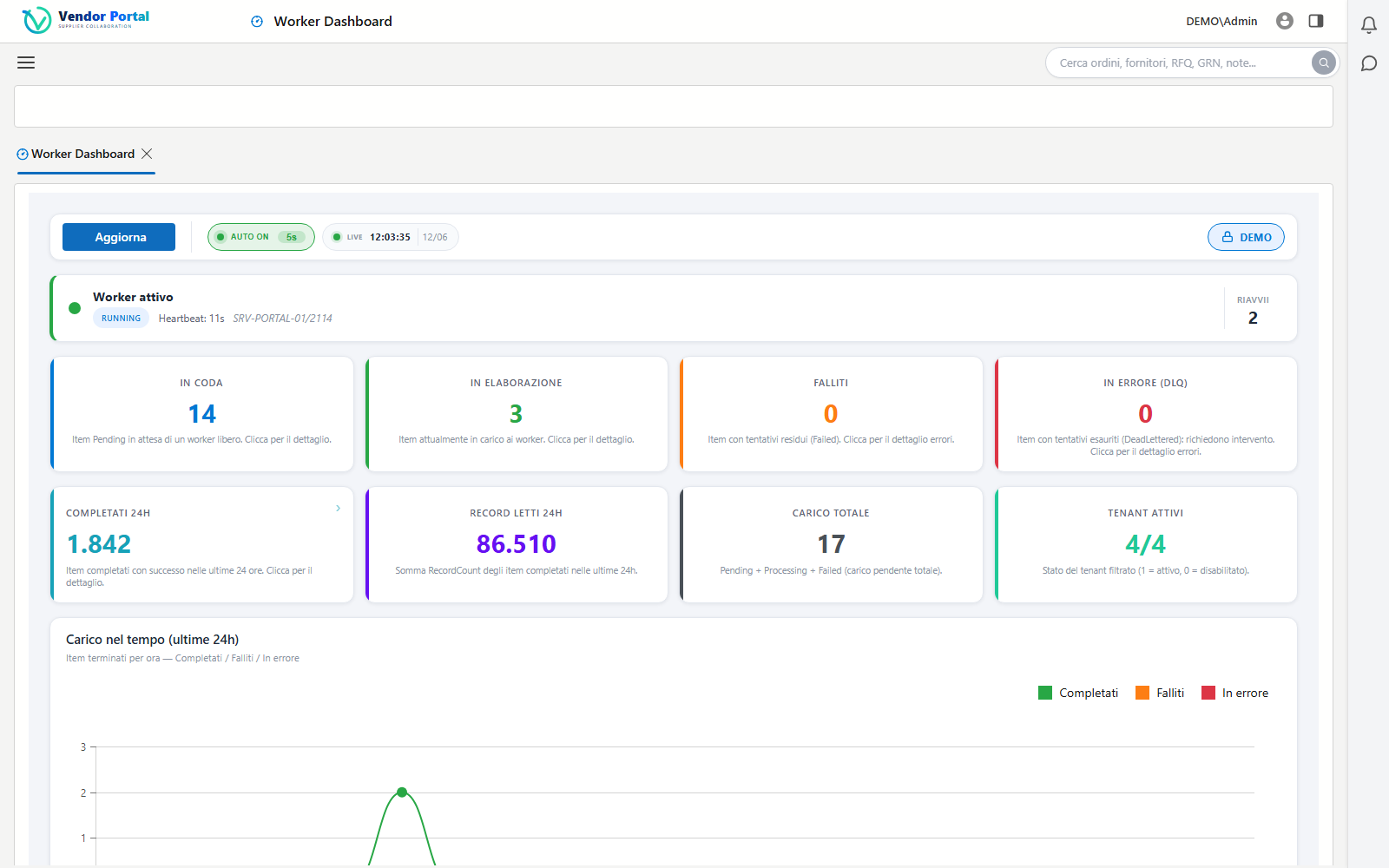The width and height of the screenshot is (1389, 868).
Task: Expand Completati 24h chevron arrow
Action: point(339,509)
